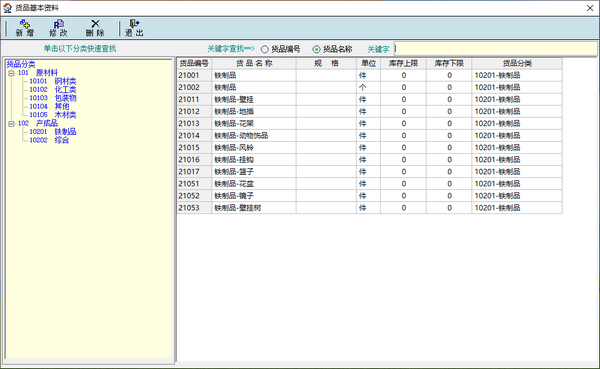600x369 pixels.
Task: Click the 修改 (edit) toolbar icon
Action: coord(59,28)
